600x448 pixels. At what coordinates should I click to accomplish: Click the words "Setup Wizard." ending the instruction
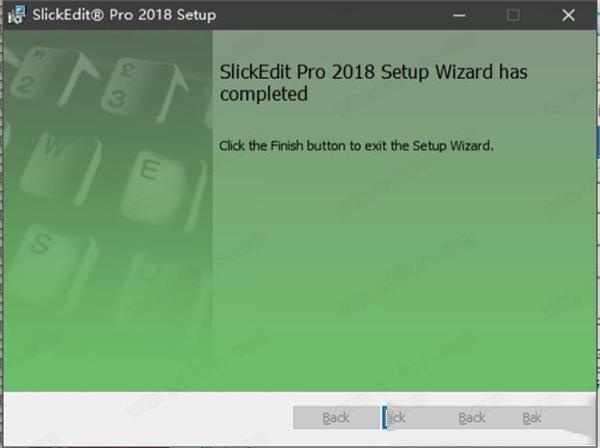pos(453,146)
